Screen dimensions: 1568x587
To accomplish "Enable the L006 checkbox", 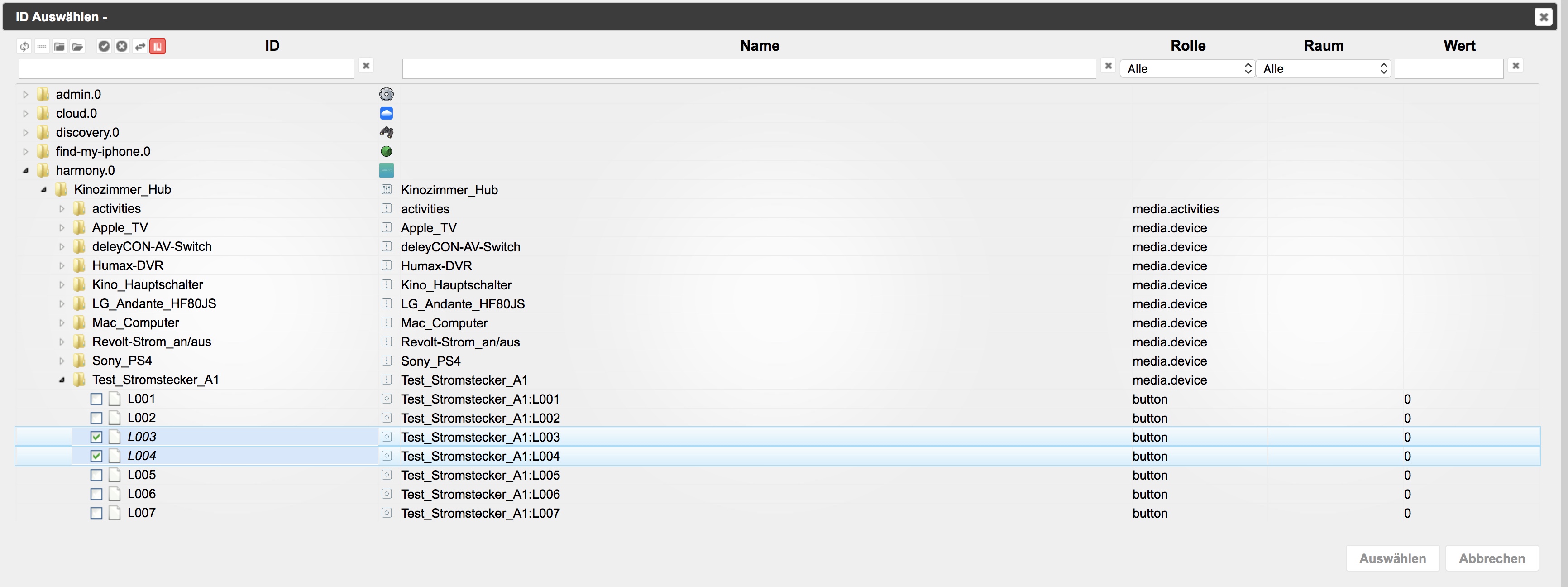I will click(x=96, y=494).
